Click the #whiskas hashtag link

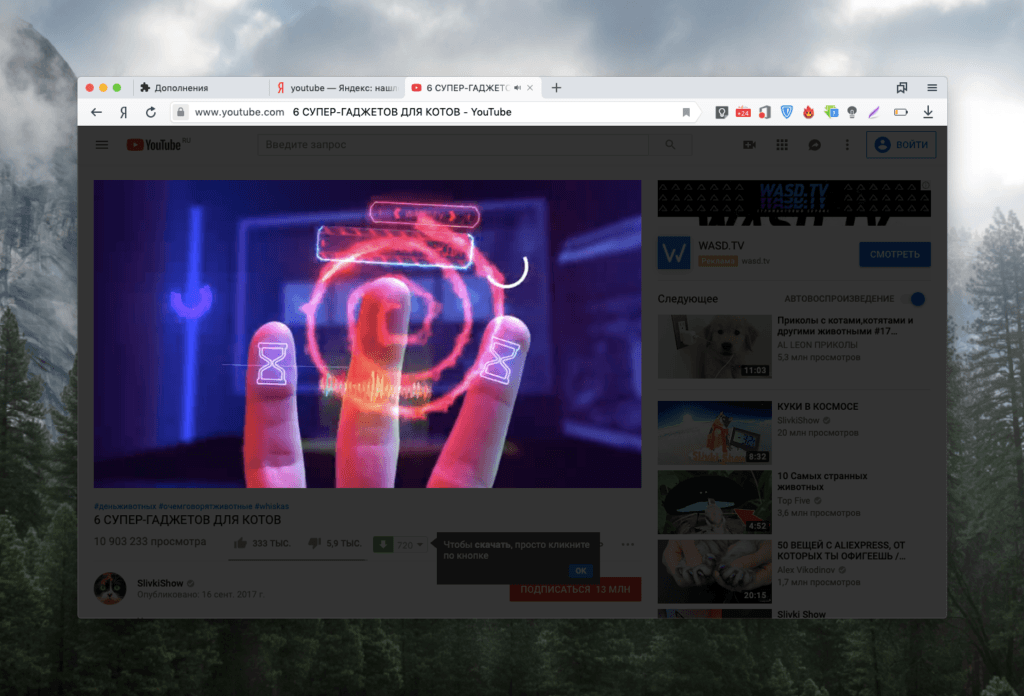(272, 506)
